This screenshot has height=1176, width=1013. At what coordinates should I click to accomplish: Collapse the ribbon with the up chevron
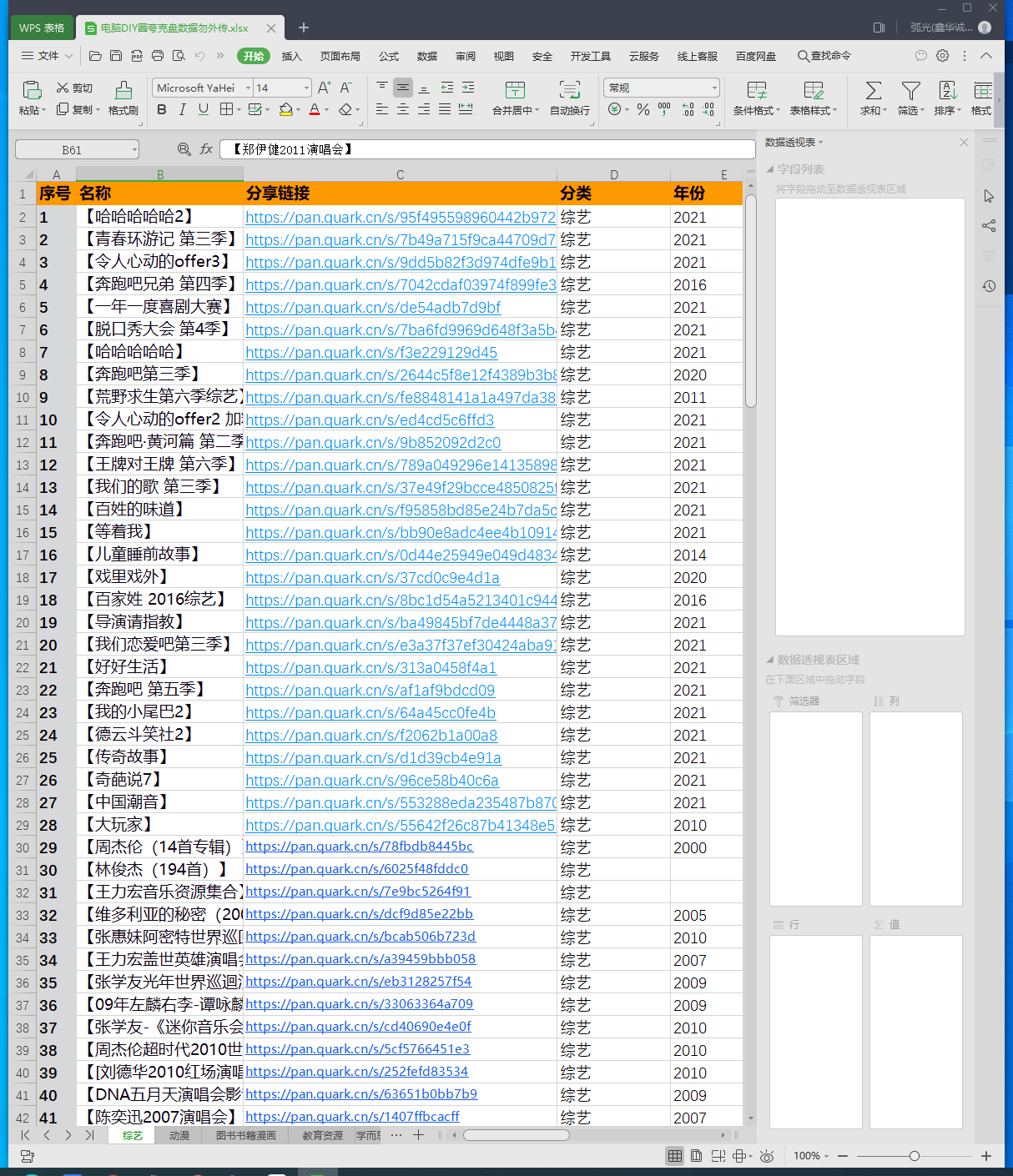[x=986, y=56]
